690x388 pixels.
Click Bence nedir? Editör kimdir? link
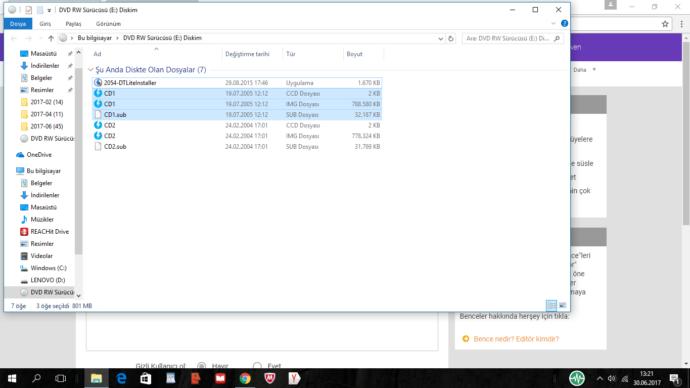[516, 339]
